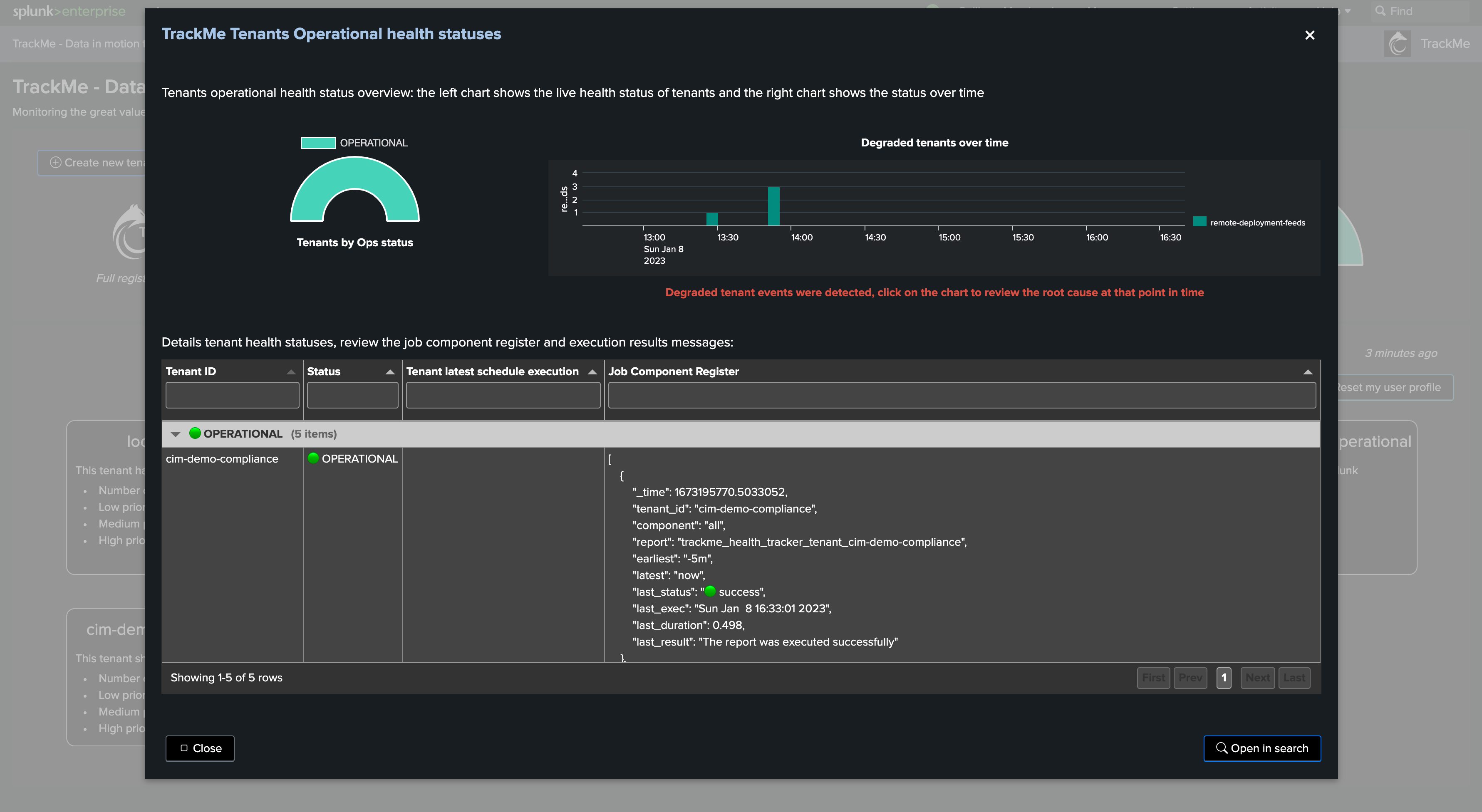Viewport: 1482px width, 812px height.
Task: Close the health statuses dialog with X
Action: coord(1309,35)
